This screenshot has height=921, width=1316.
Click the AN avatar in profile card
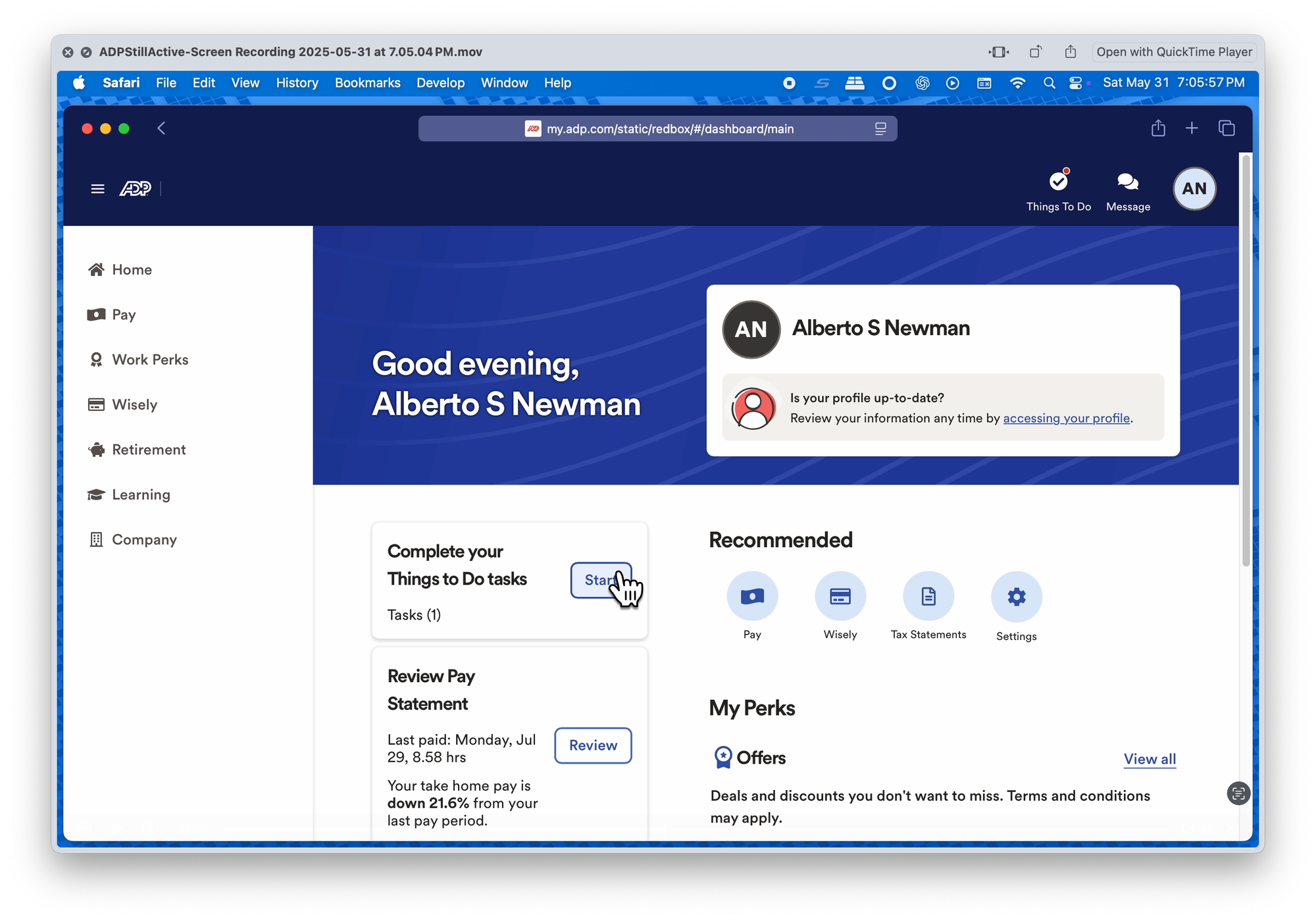pos(751,329)
